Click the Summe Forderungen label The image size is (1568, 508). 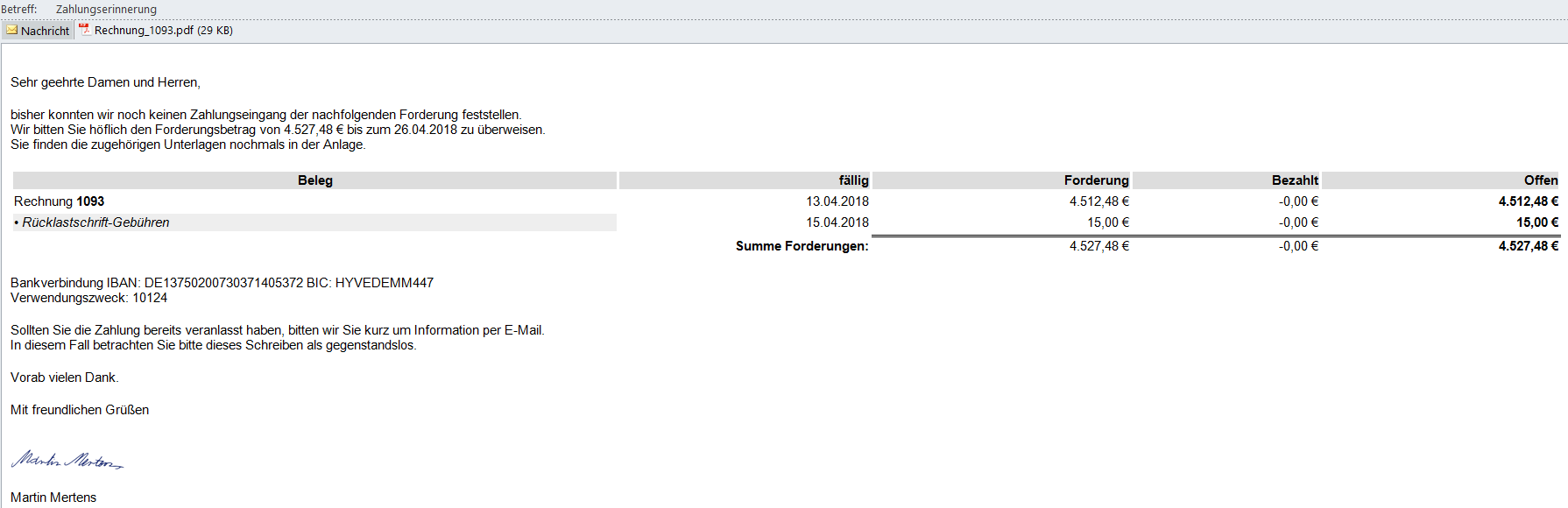coord(802,246)
